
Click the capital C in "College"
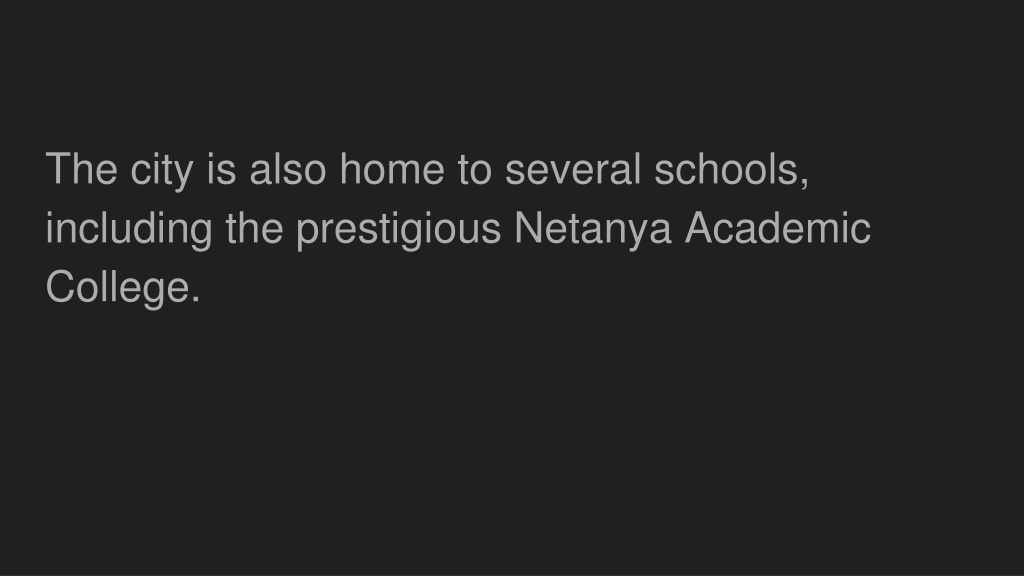click(x=59, y=286)
